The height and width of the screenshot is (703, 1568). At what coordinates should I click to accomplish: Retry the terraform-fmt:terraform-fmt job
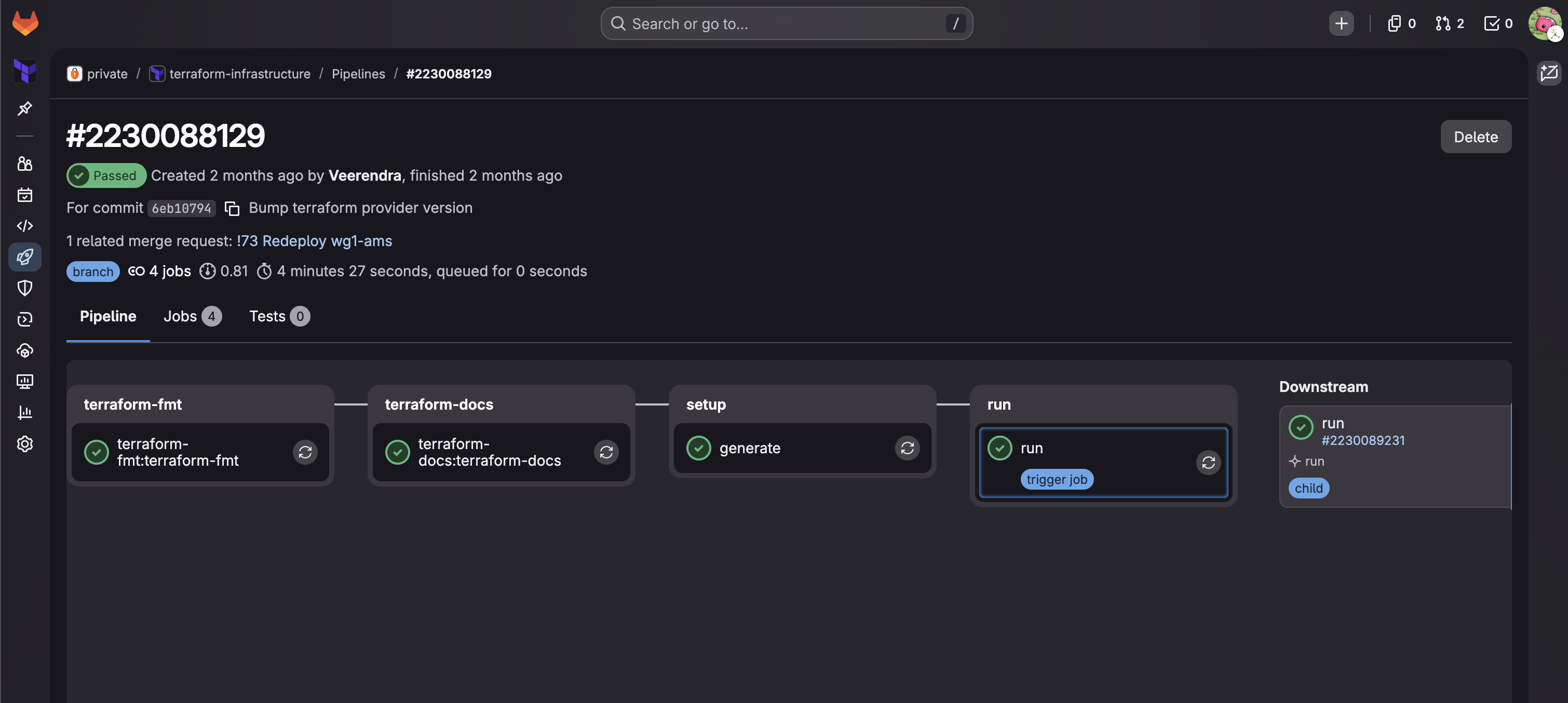coord(305,452)
